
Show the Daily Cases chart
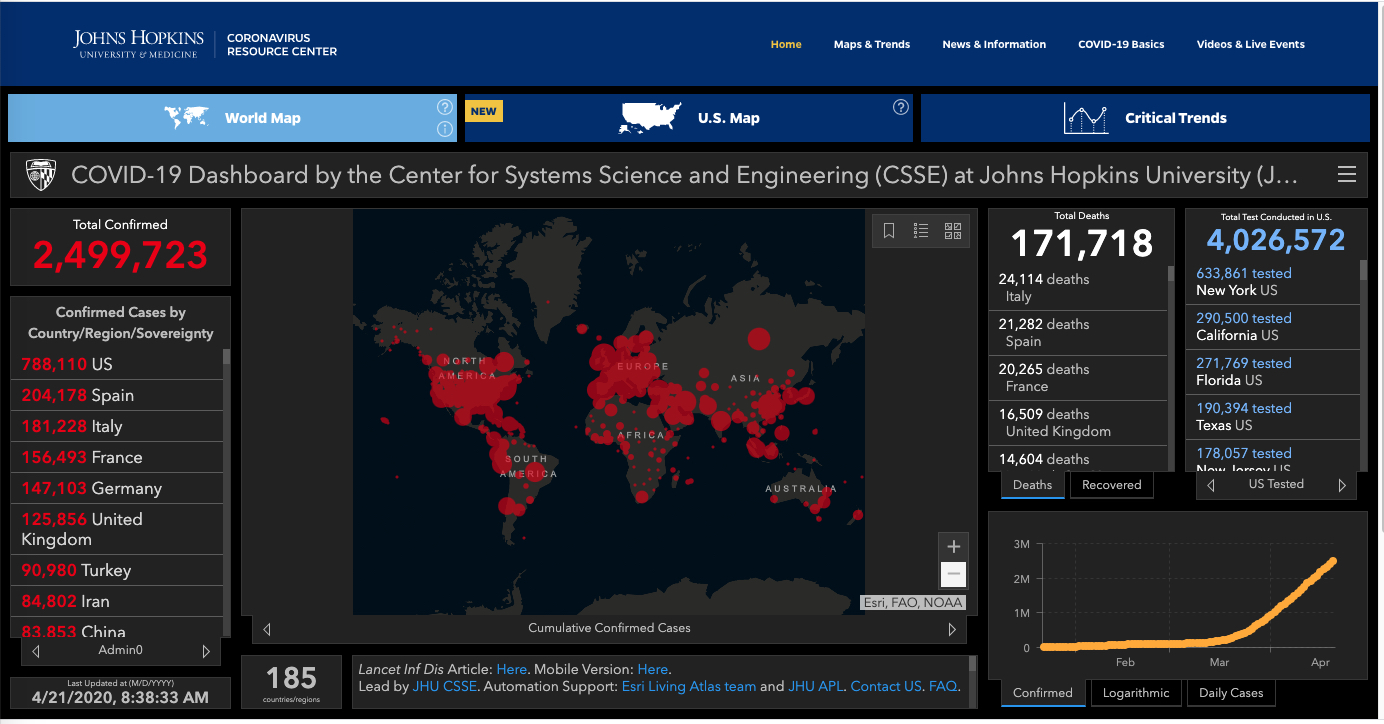1231,693
